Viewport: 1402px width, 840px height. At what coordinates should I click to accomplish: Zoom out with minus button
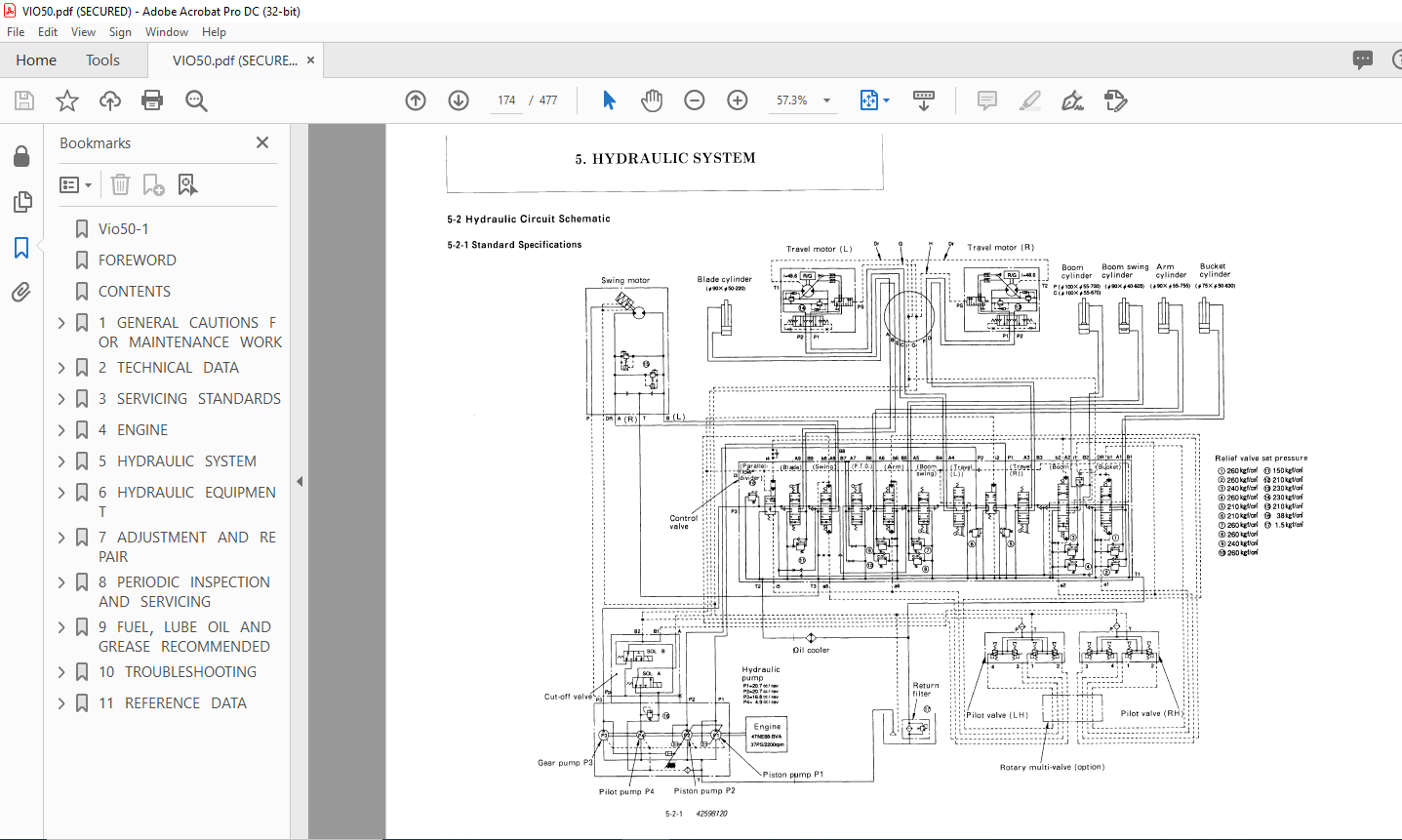click(x=695, y=100)
